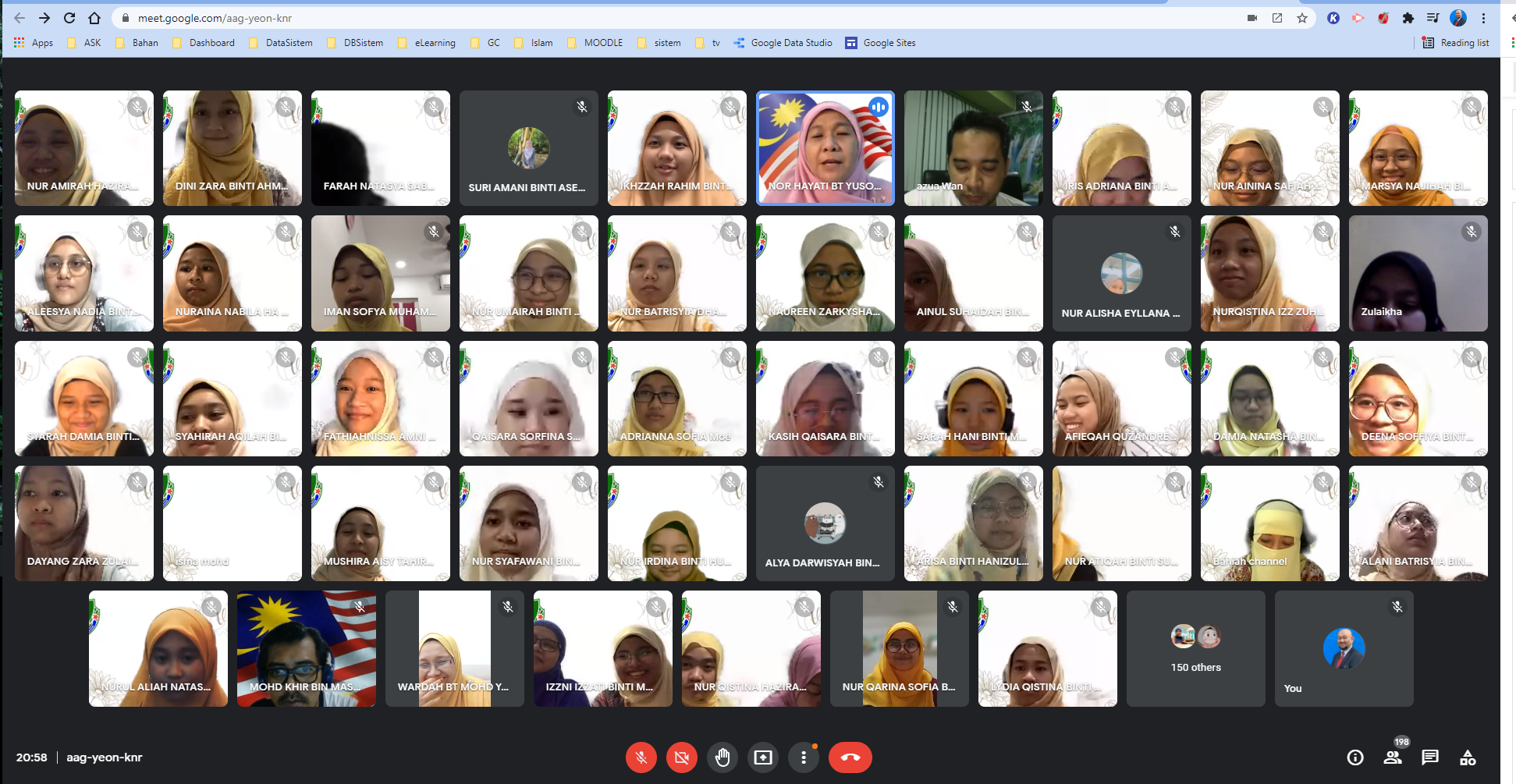The image size is (1516, 784).
Task: Open the Reading list panel
Action: click(1456, 43)
